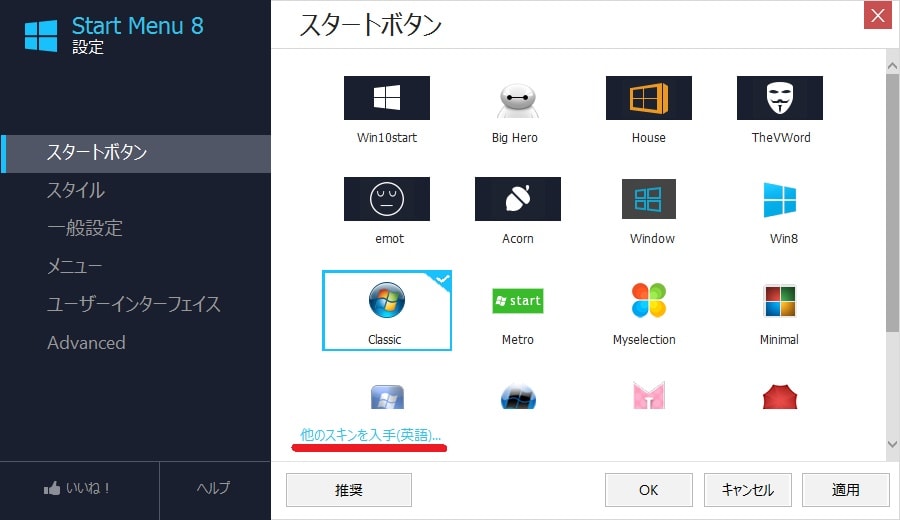Select the dark blue orb skin

click(x=518, y=397)
